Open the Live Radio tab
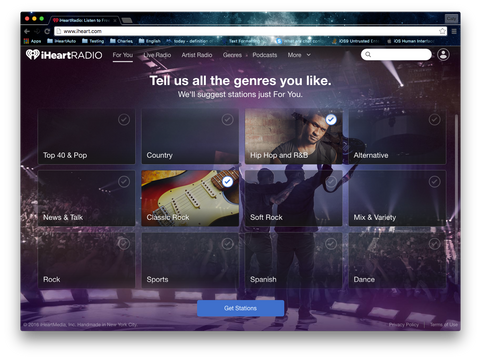481x360 pixels. (x=157, y=55)
